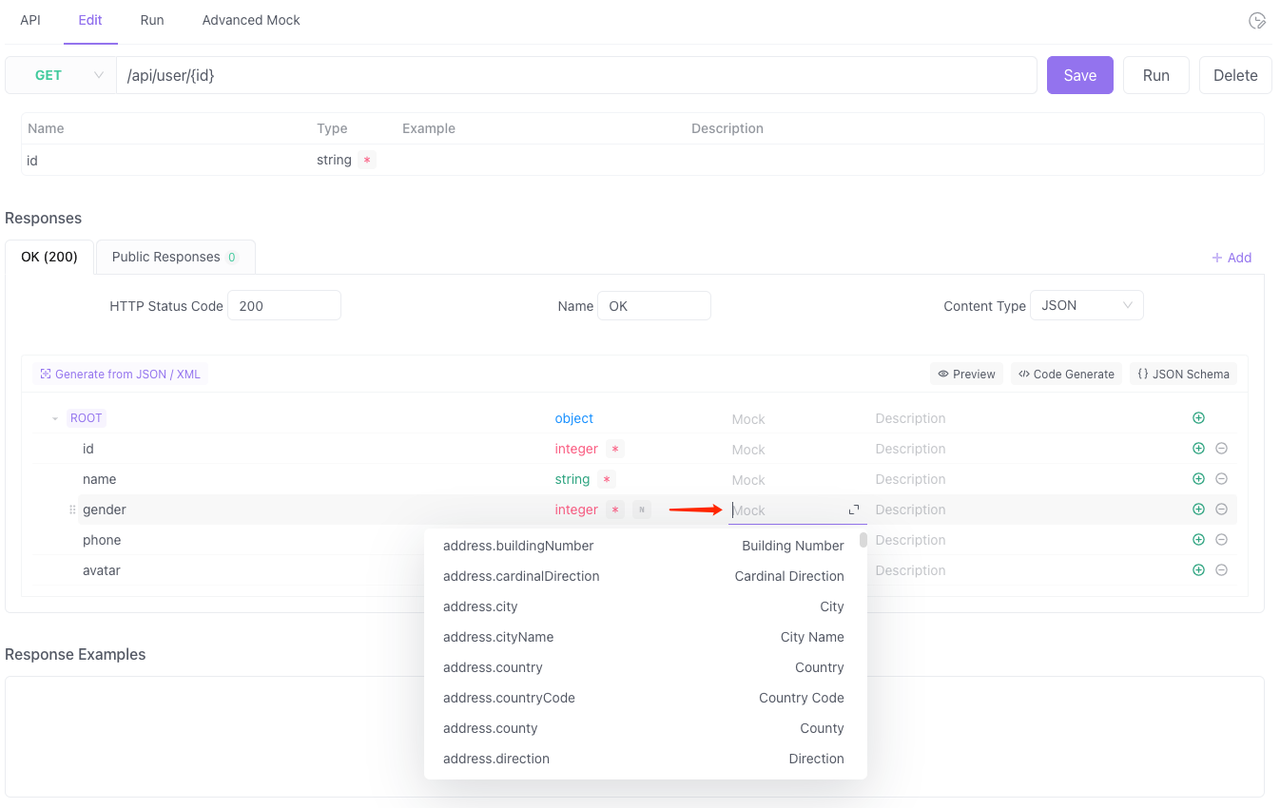Remove the id field with its minus icon
The height and width of the screenshot is (808, 1280).
coord(1221,448)
